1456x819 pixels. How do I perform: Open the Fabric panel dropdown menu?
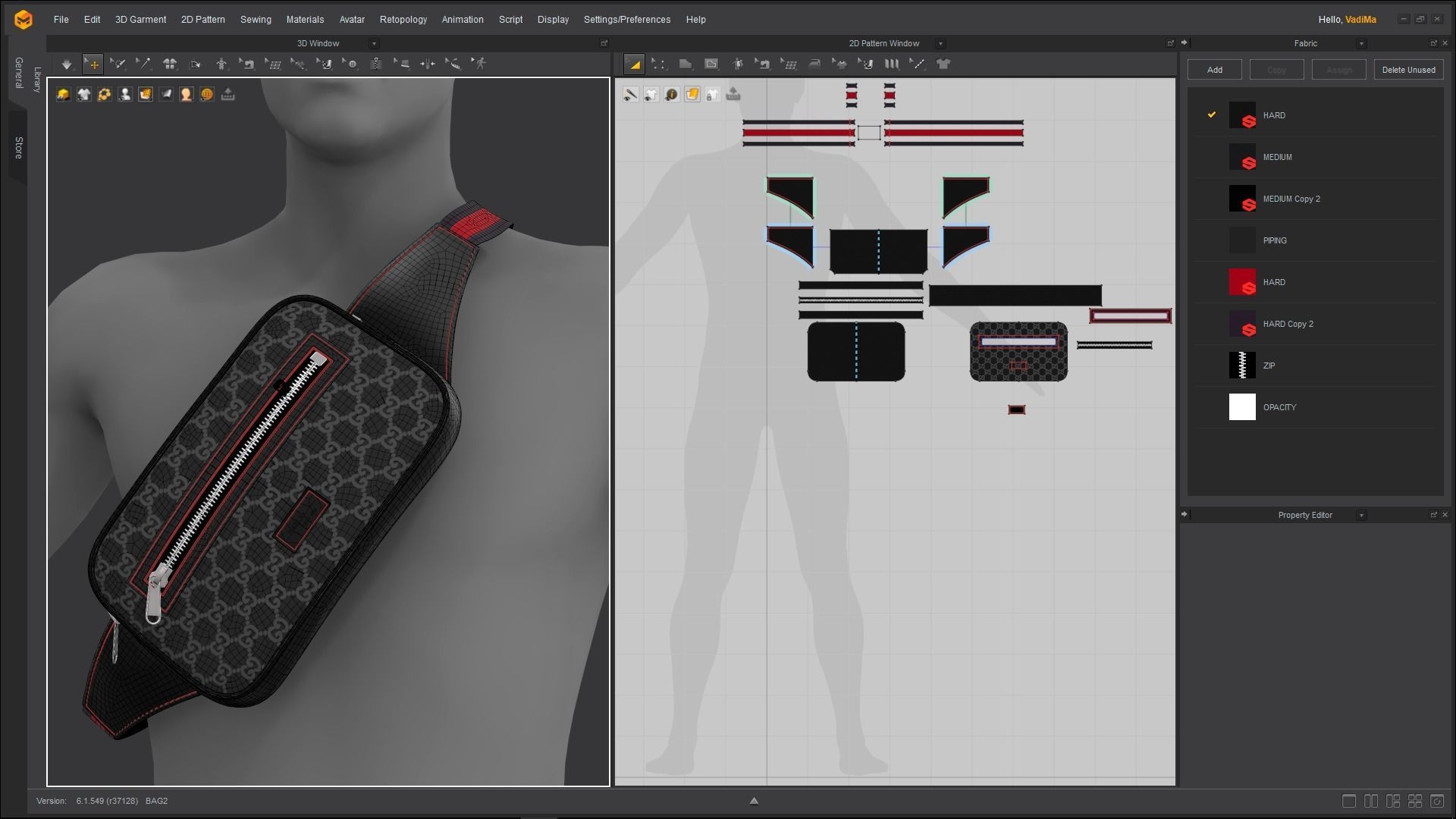[x=1361, y=43]
